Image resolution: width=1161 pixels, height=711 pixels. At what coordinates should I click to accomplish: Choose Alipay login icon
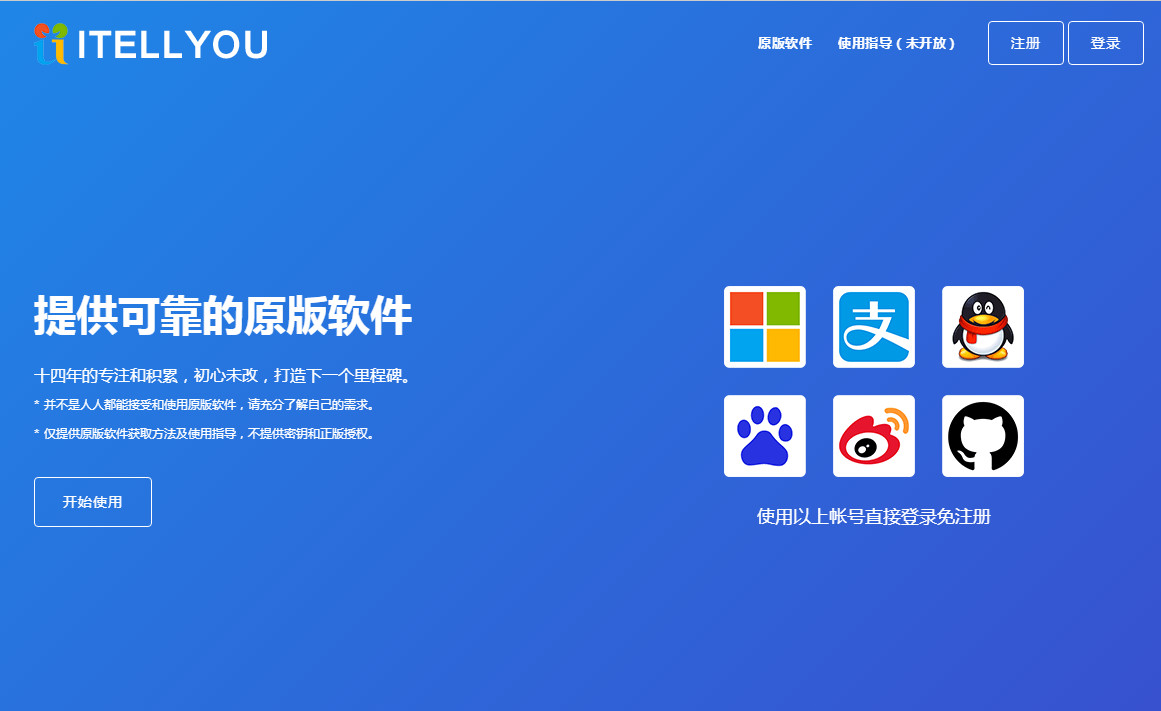coord(873,327)
